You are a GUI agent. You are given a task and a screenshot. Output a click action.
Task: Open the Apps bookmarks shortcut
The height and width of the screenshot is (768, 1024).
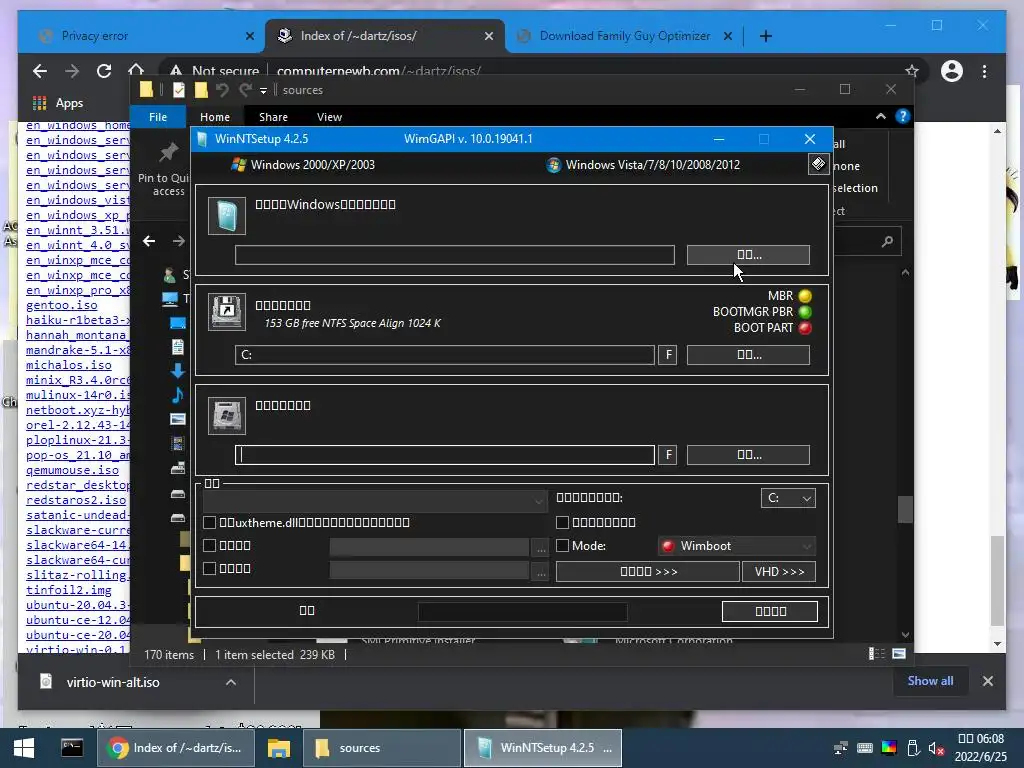point(57,103)
